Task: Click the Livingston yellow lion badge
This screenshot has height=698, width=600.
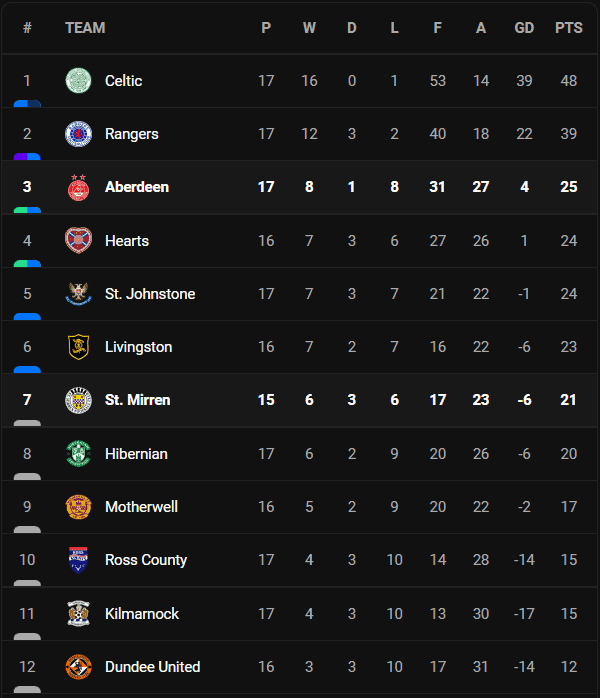Action: point(78,347)
